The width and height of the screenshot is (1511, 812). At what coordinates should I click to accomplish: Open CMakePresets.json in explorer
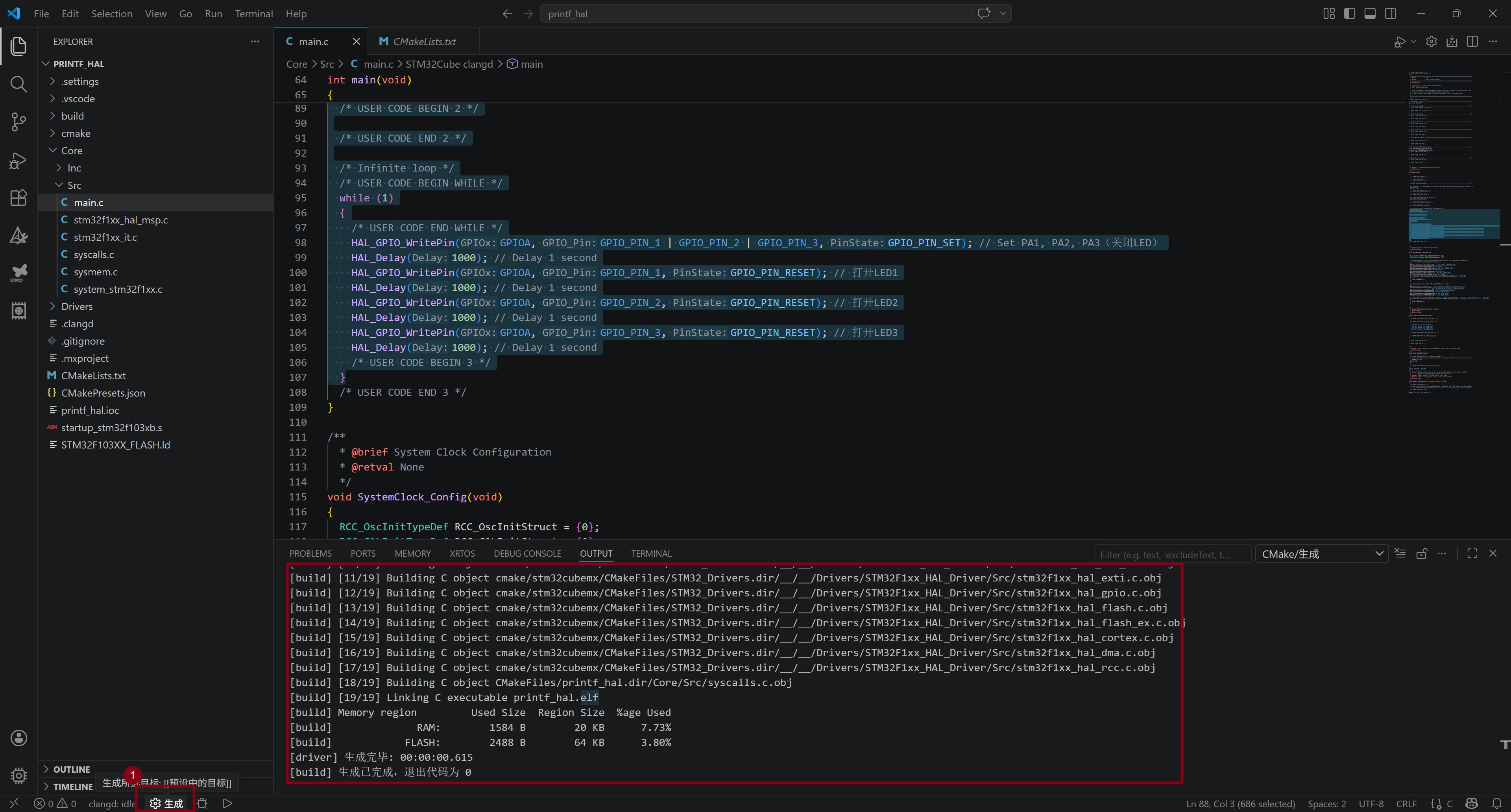(155, 393)
